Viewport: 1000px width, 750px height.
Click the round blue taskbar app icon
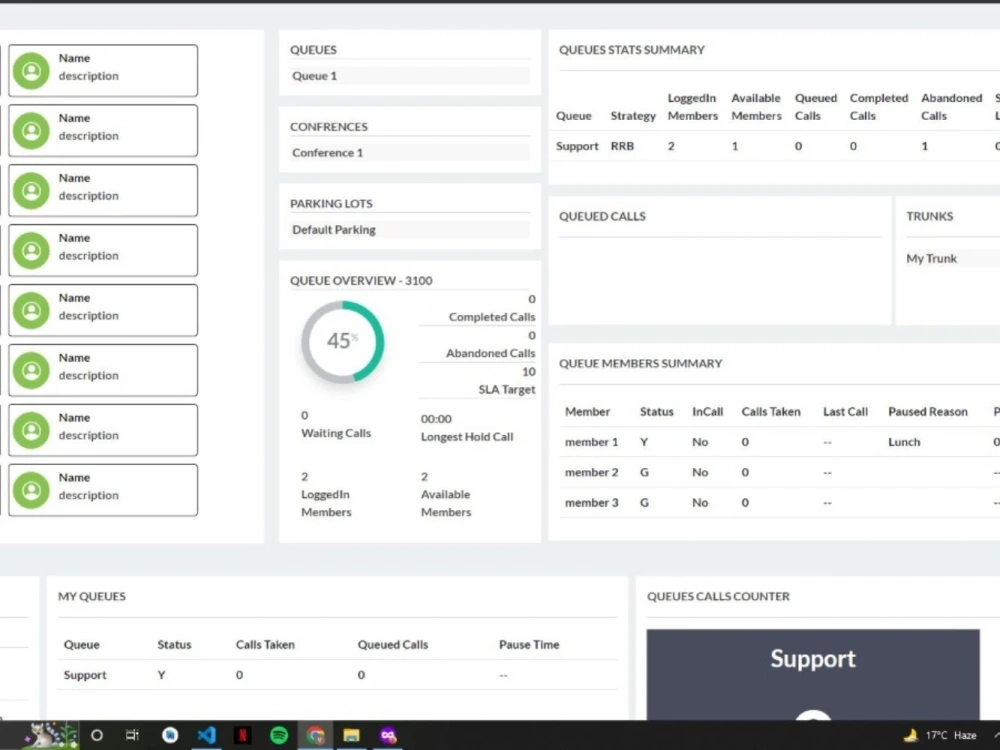tap(170, 735)
